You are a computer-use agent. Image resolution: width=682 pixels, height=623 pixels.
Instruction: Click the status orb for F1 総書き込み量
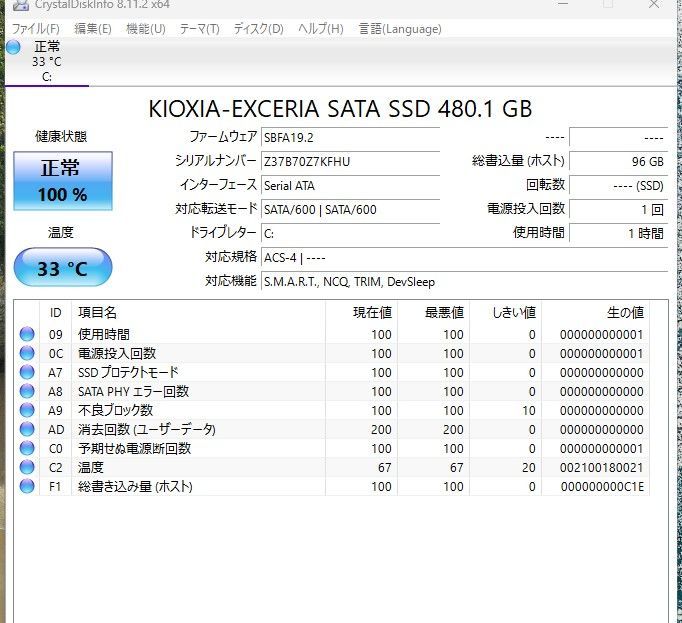(27, 486)
